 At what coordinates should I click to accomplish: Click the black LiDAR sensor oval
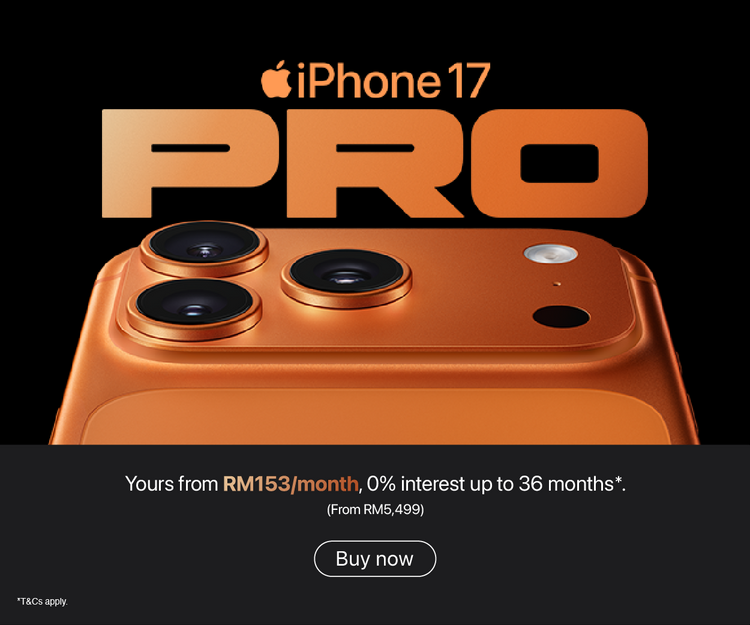[x=561, y=317]
